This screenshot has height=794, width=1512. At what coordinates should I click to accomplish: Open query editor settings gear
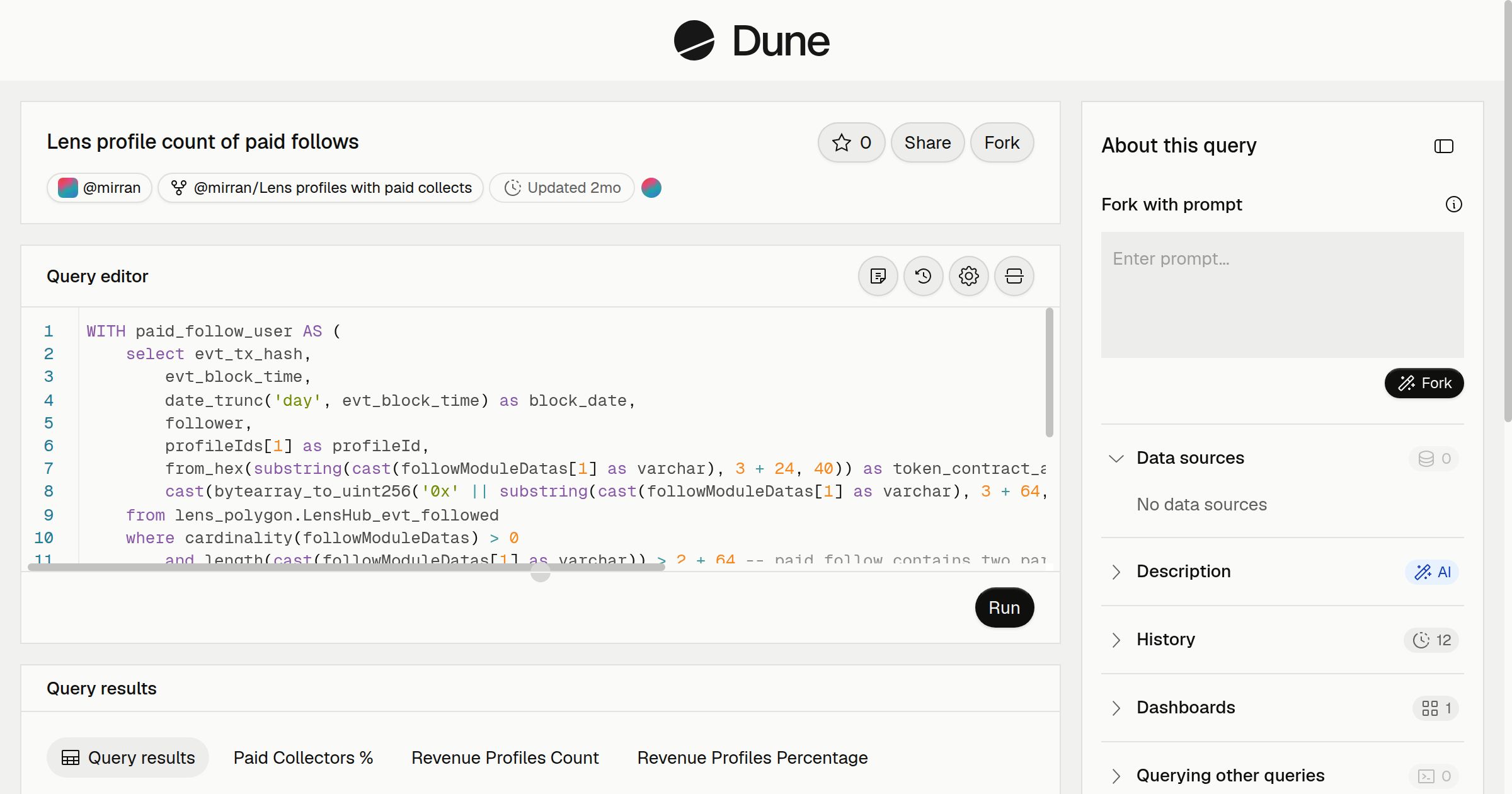click(968, 276)
